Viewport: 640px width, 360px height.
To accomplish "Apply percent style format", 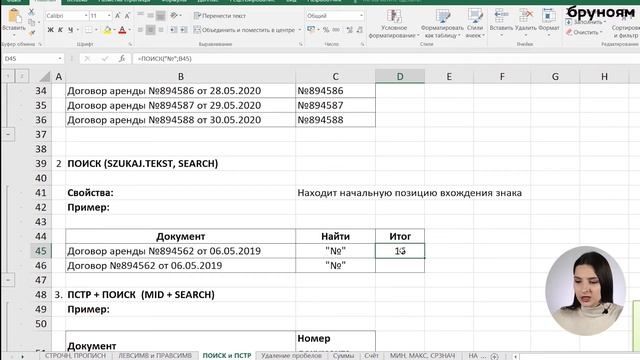I will (x=326, y=29).
